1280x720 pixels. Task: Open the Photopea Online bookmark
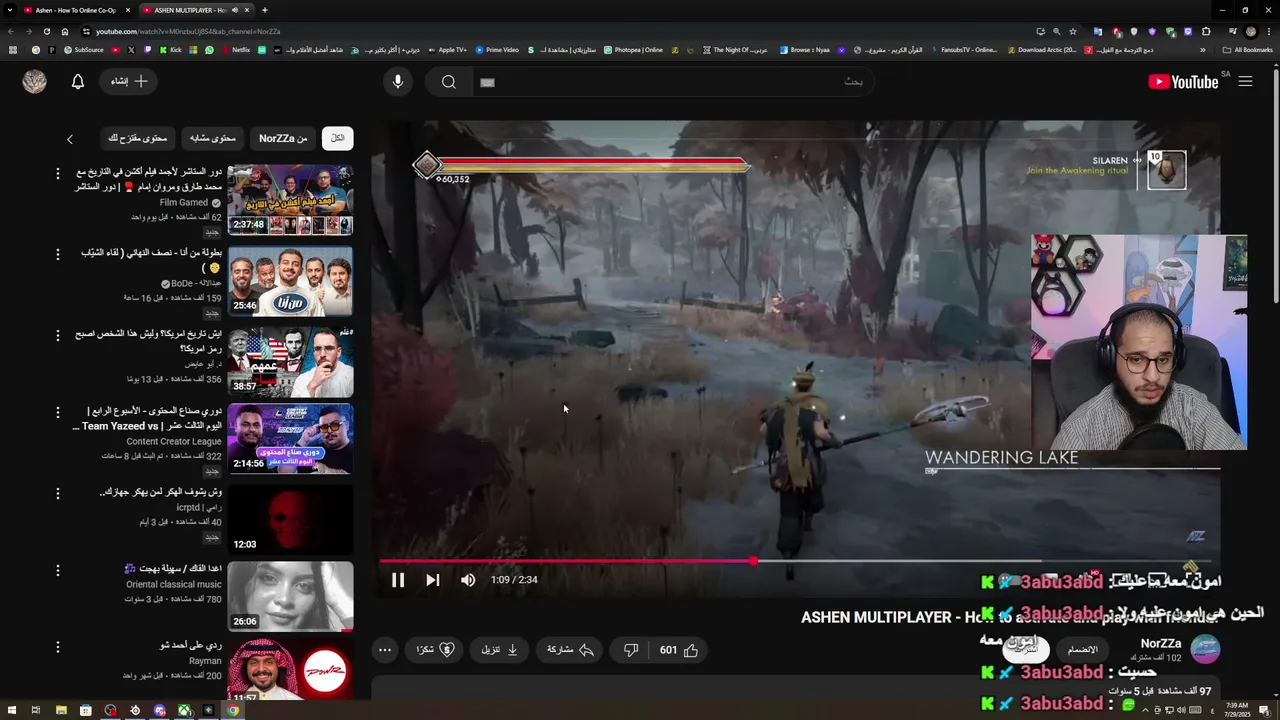634,50
